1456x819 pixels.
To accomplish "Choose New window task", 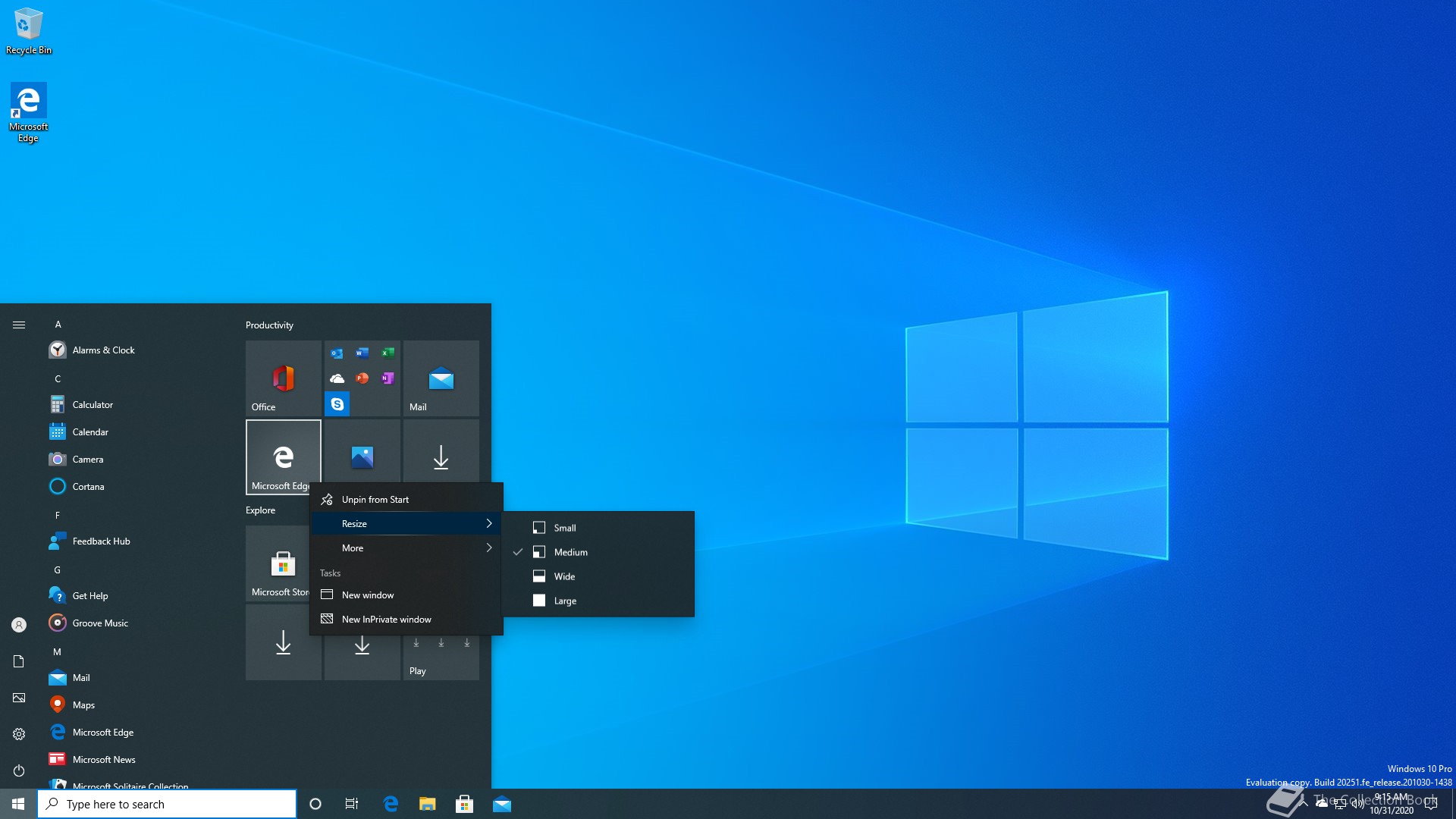I will pyautogui.click(x=406, y=595).
